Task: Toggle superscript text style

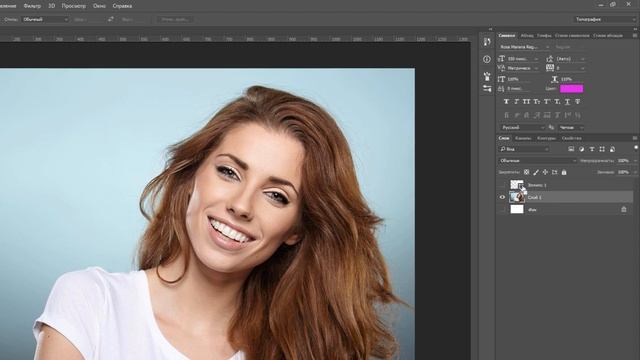Action: 547,101
